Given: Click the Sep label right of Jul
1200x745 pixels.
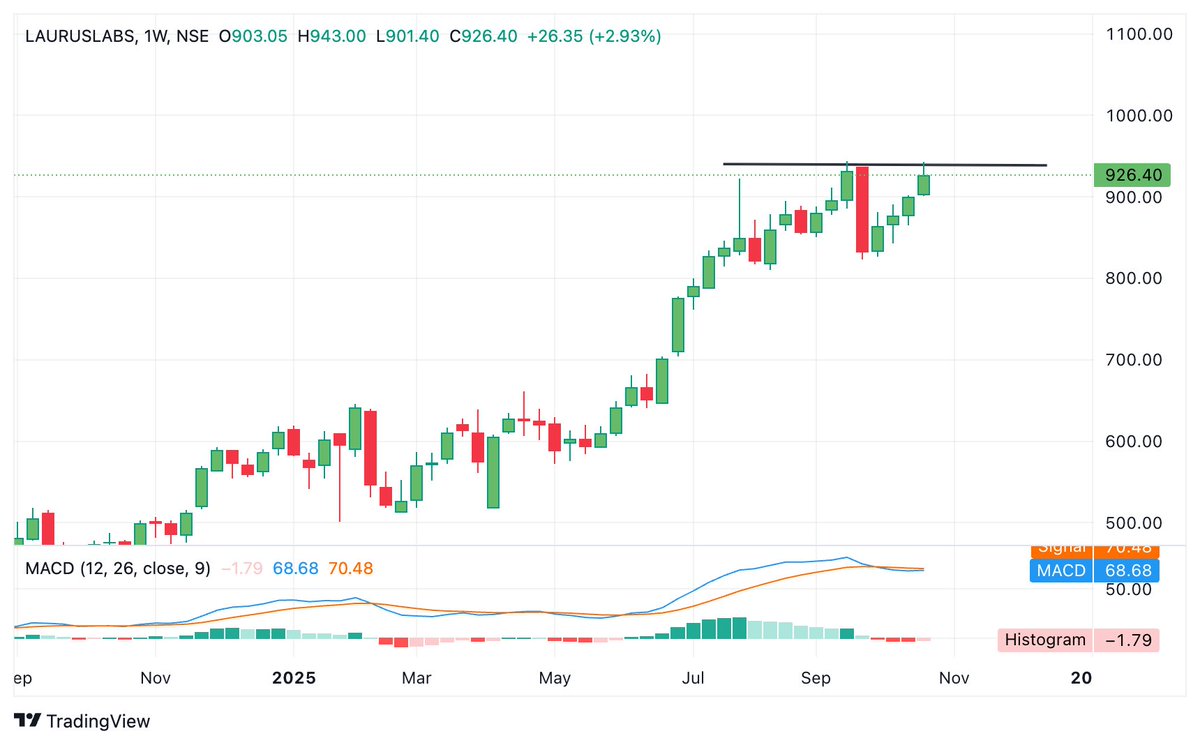Looking at the screenshot, I should (816, 678).
